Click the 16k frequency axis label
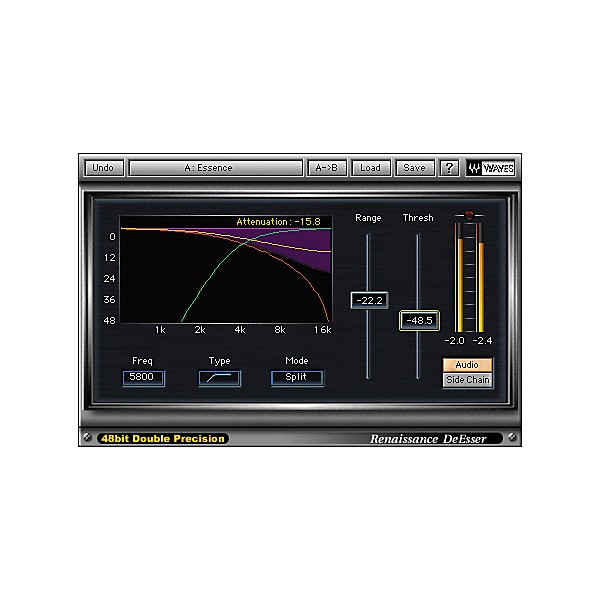Viewport: 600px width, 600px height. [323, 330]
